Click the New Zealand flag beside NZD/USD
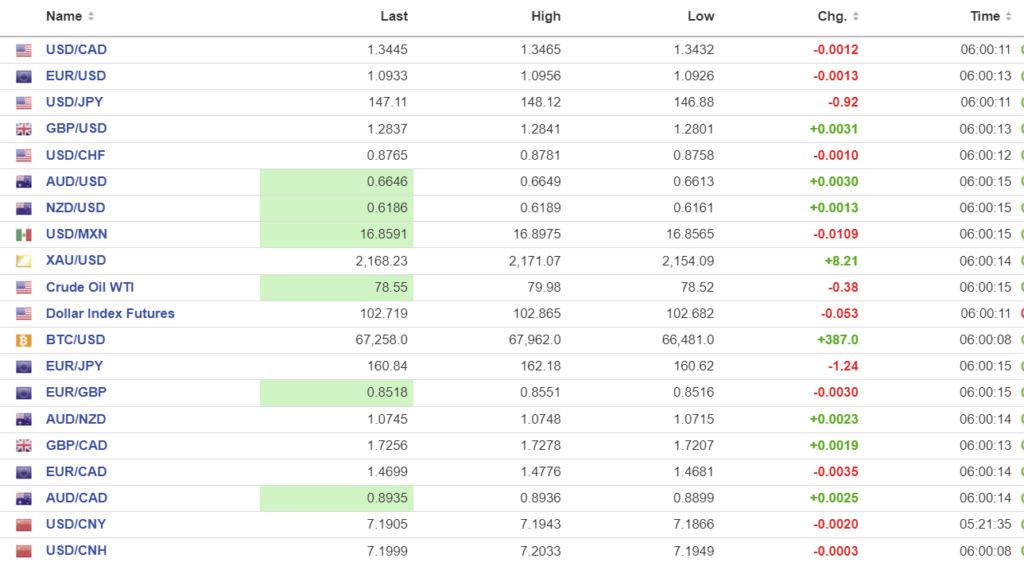This screenshot has width=1024, height=562. (x=24, y=208)
